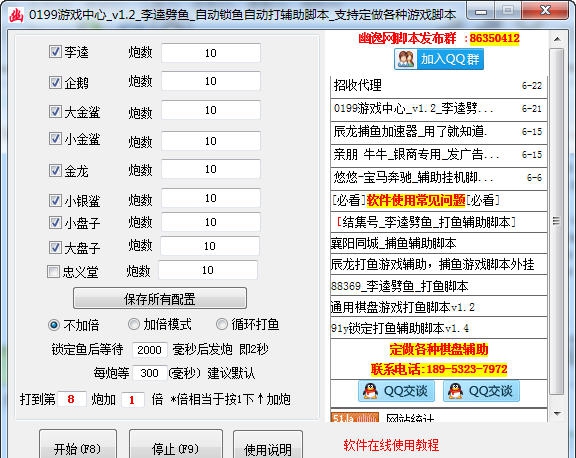Open the 结集号_李逵劈鱼_打鱼辅助脚本 link
576x458 pixels.
426,222
